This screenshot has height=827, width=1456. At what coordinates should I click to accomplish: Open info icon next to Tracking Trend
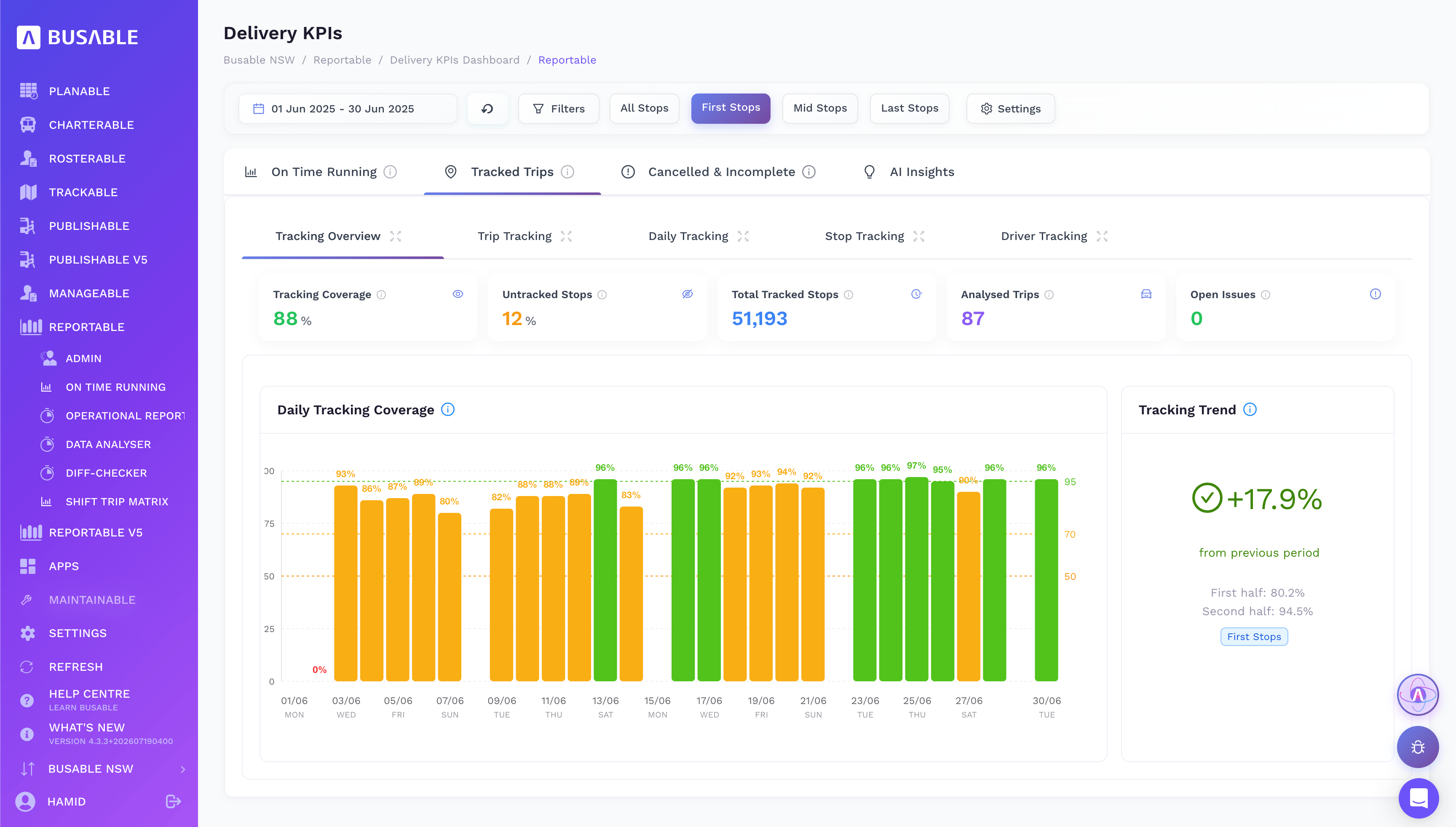[1250, 410]
